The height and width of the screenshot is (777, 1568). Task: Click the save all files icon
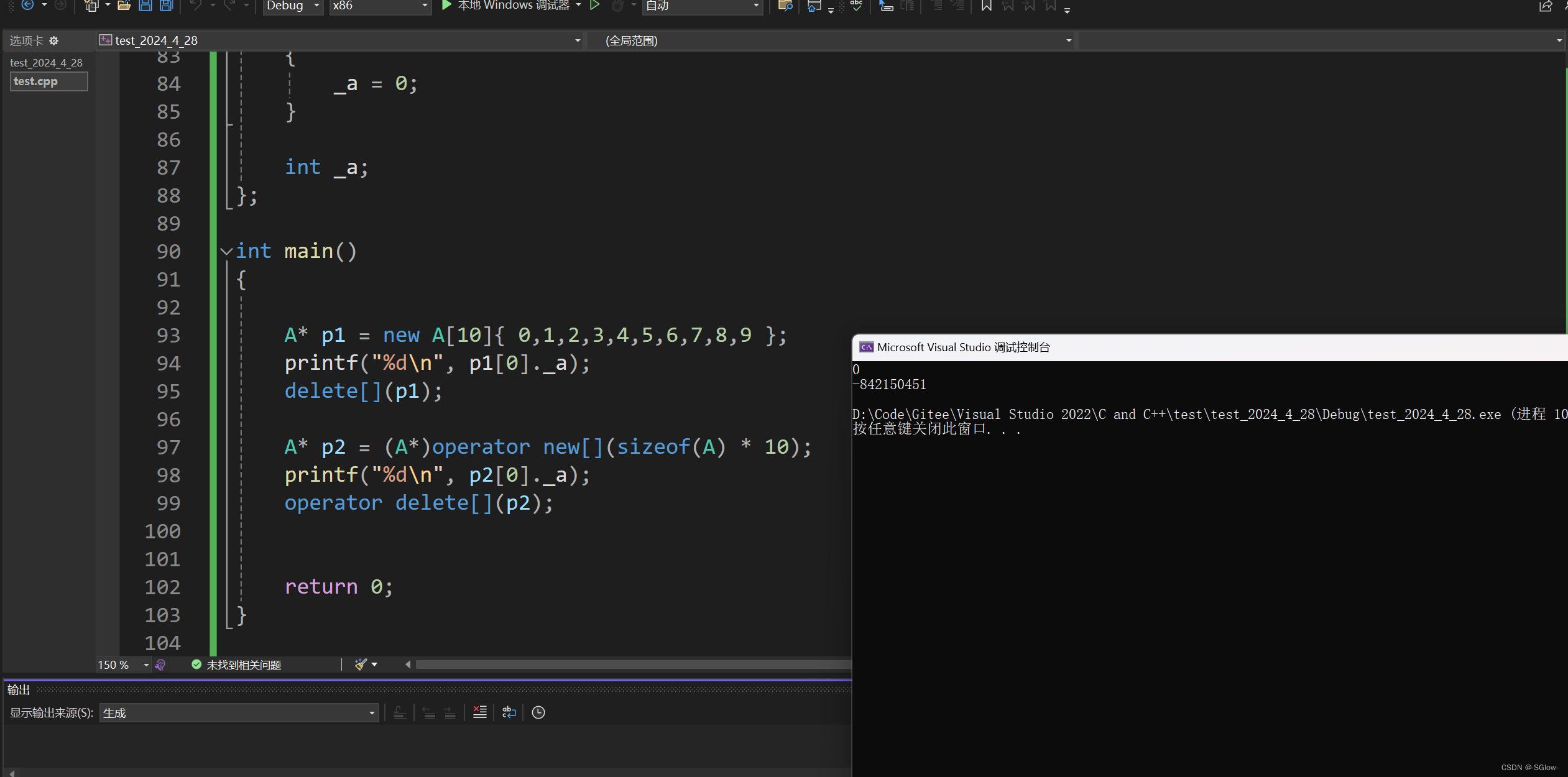point(166,6)
